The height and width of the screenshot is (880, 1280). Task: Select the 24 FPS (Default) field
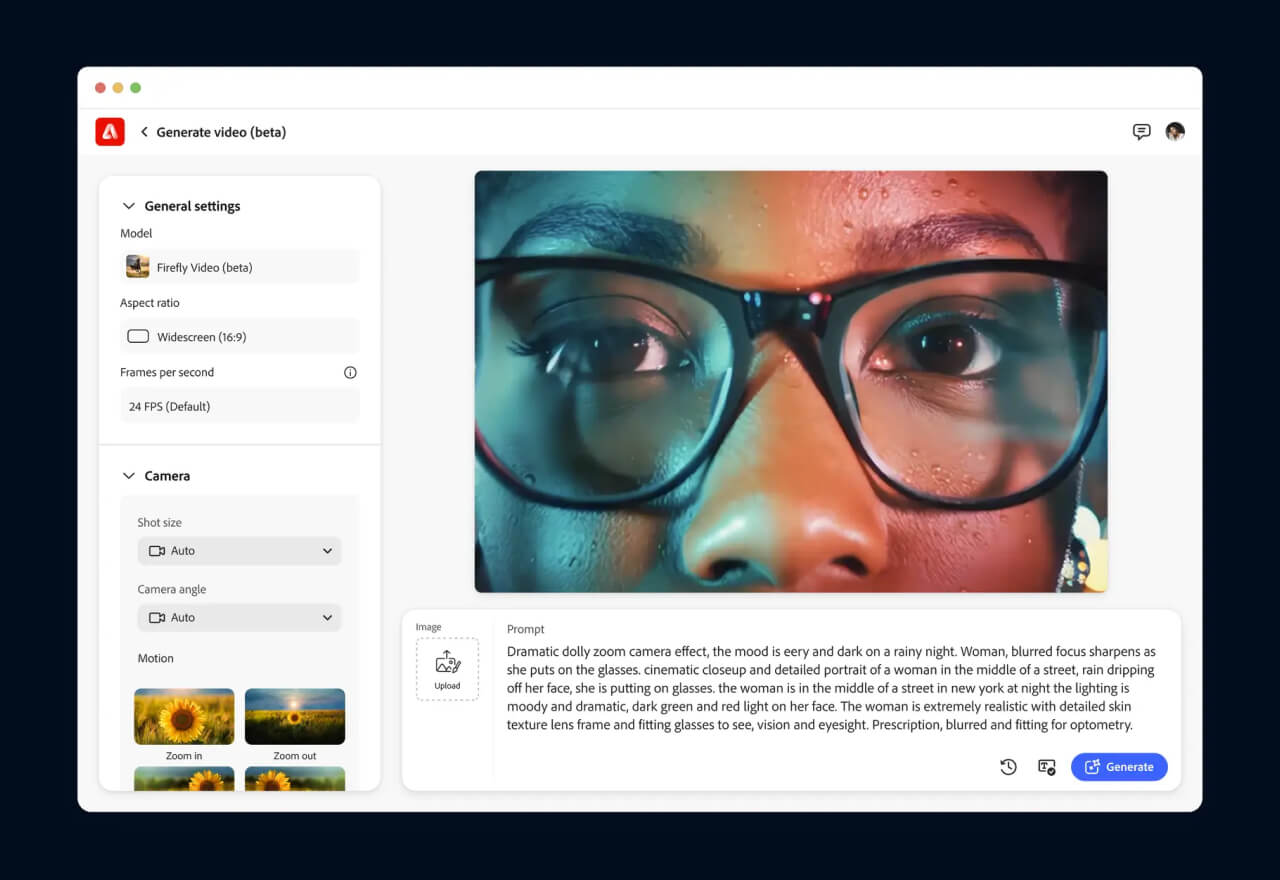coord(239,407)
